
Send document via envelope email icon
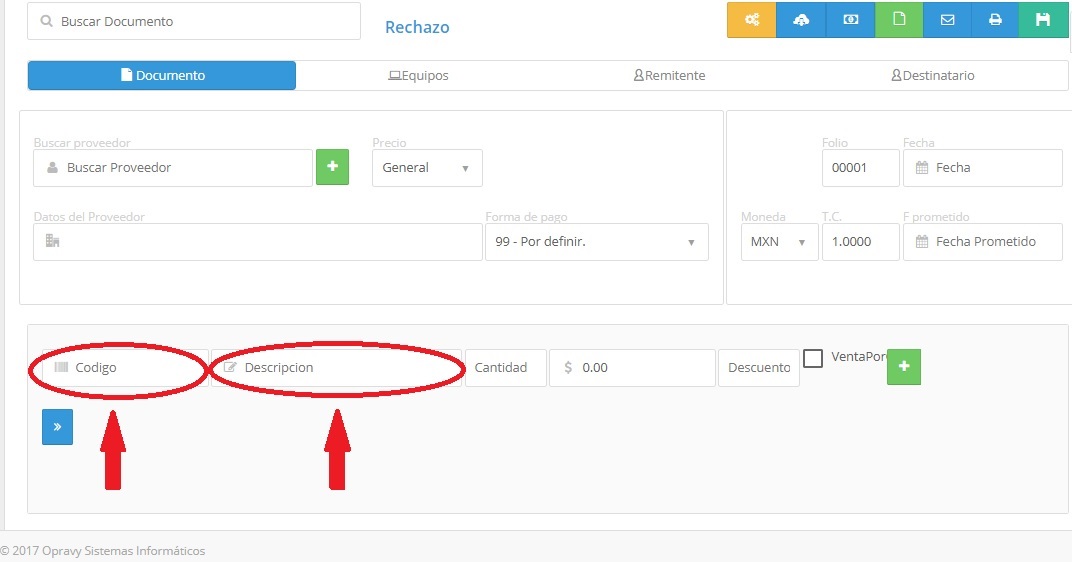[x=947, y=20]
